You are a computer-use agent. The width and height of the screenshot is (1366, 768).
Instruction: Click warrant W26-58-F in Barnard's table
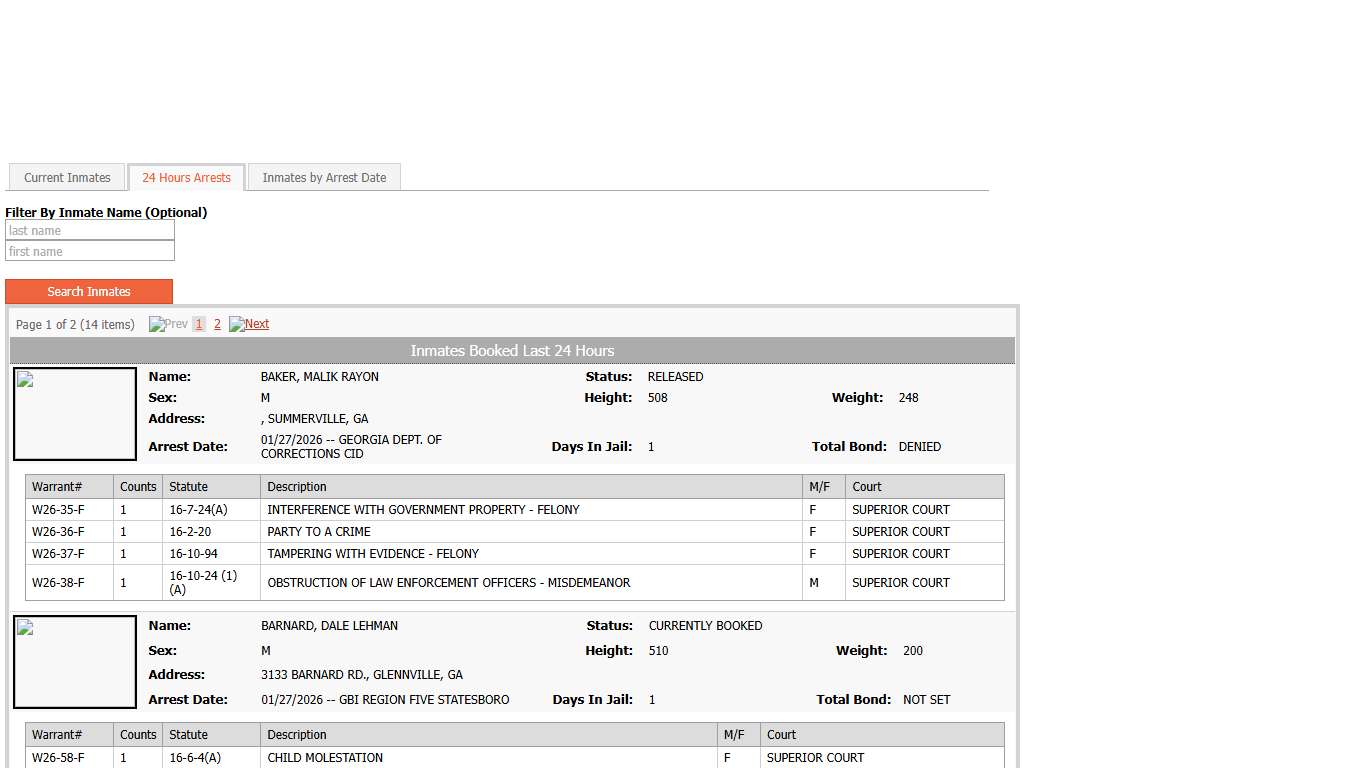(58, 758)
